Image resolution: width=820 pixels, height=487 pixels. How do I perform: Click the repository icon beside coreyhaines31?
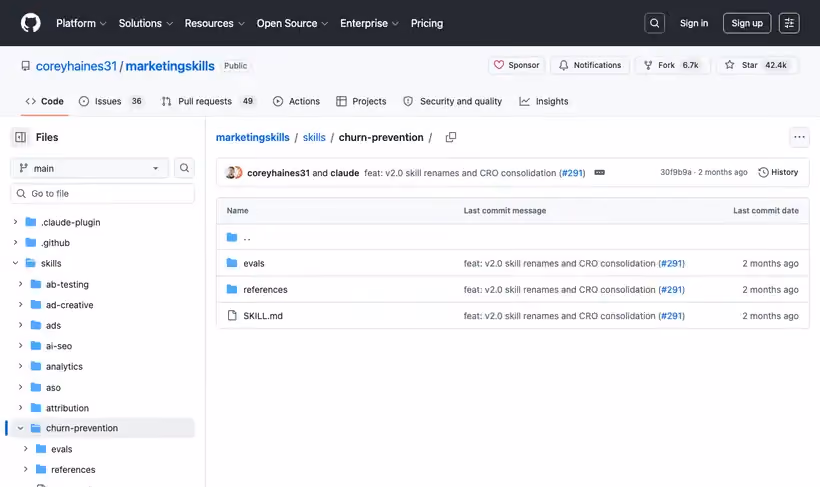click(25, 66)
